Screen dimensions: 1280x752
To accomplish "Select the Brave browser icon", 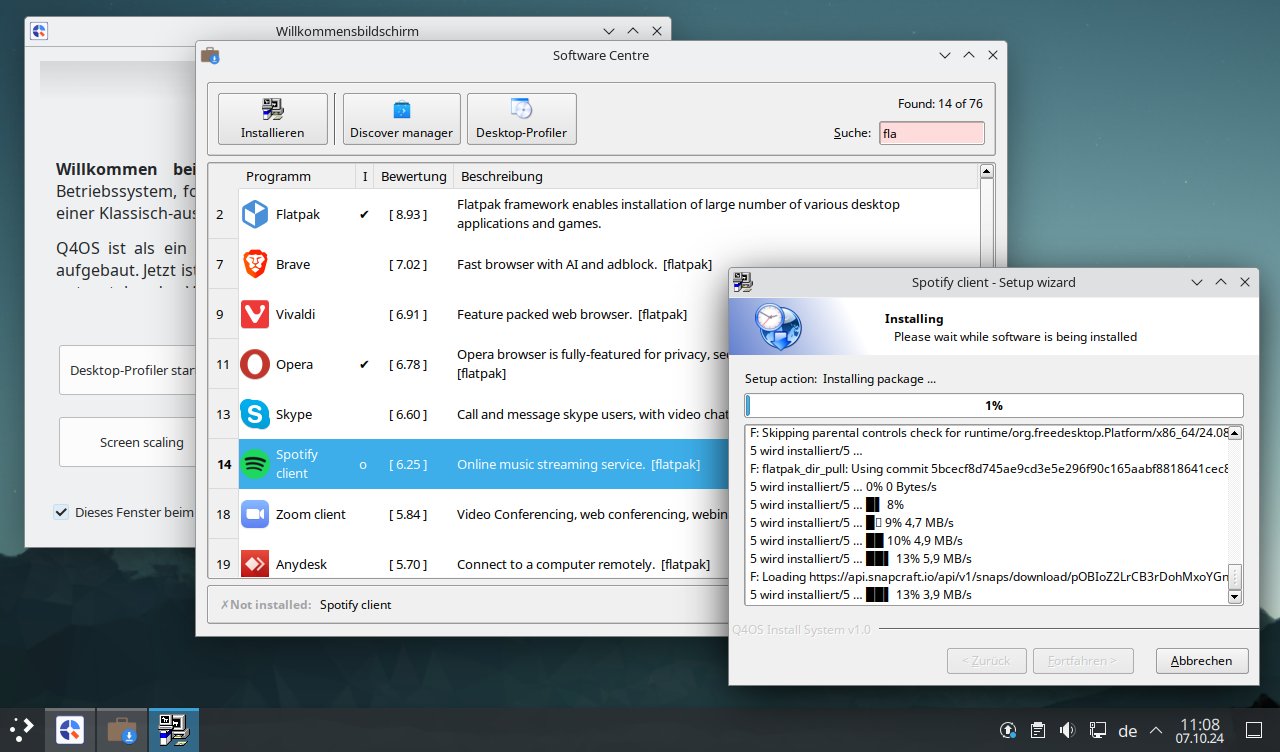I will pyautogui.click(x=256, y=264).
